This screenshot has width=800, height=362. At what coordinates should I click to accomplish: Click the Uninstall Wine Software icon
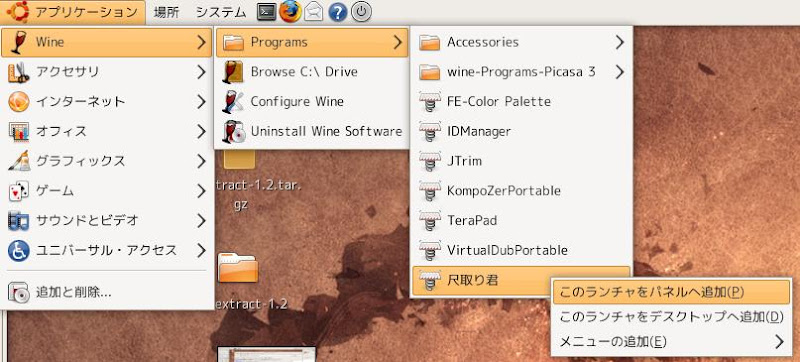pyautogui.click(x=233, y=132)
